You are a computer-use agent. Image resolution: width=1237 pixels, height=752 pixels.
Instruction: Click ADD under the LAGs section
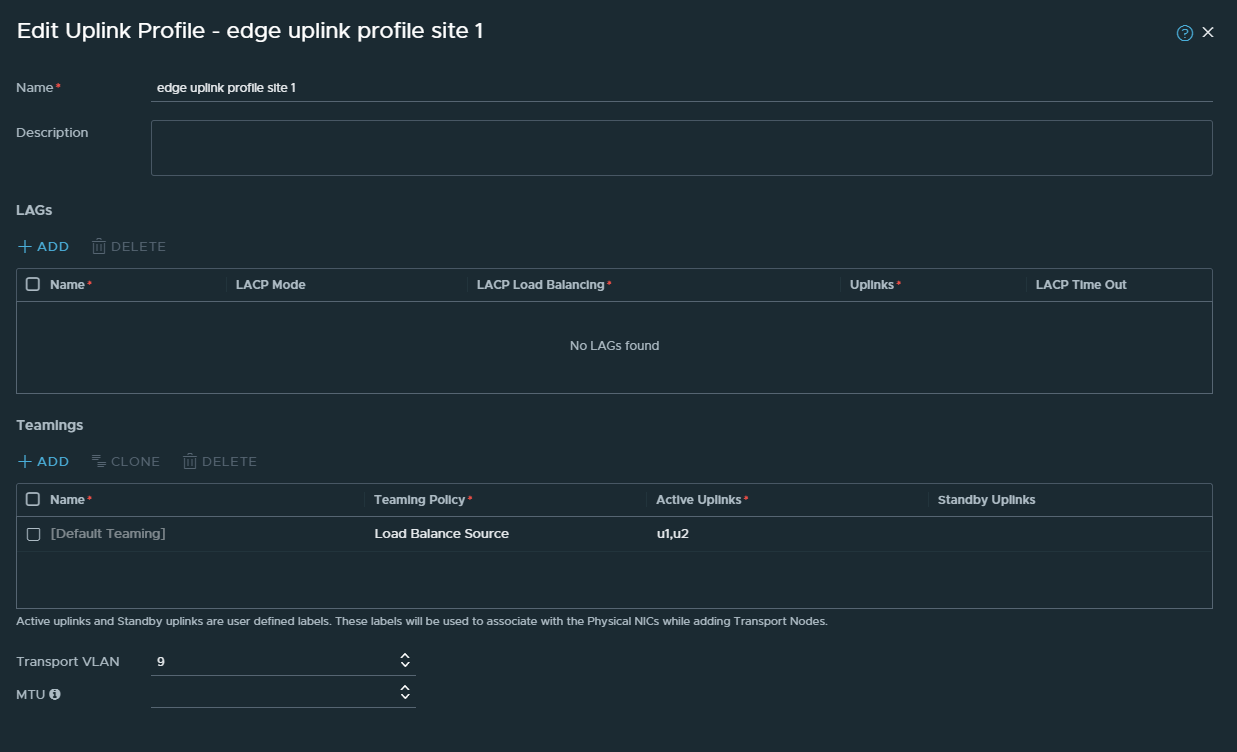pyautogui.click(x=43, y=246)
